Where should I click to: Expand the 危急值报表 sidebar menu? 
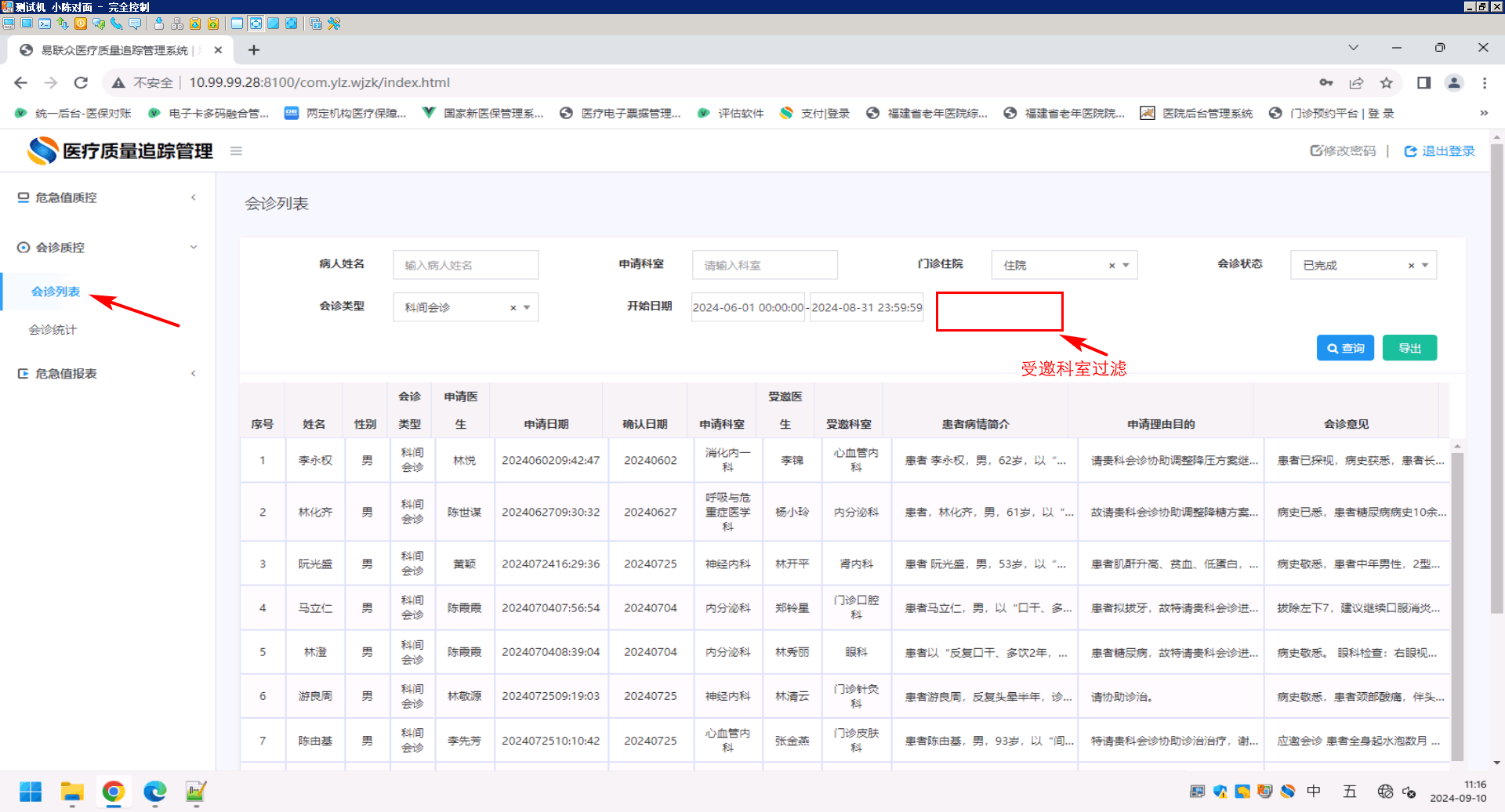(108, 374)
